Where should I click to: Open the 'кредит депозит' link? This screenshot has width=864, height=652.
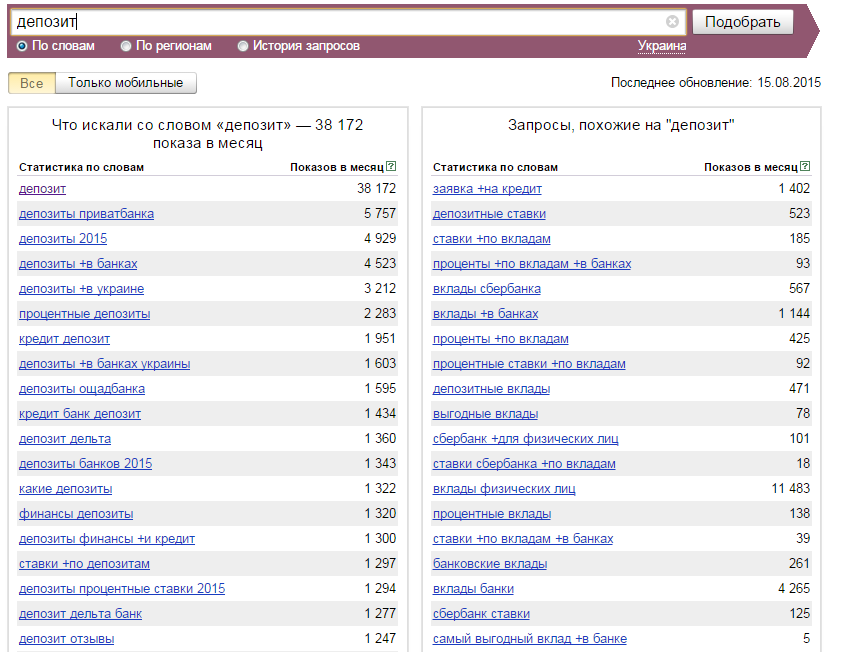64,339
